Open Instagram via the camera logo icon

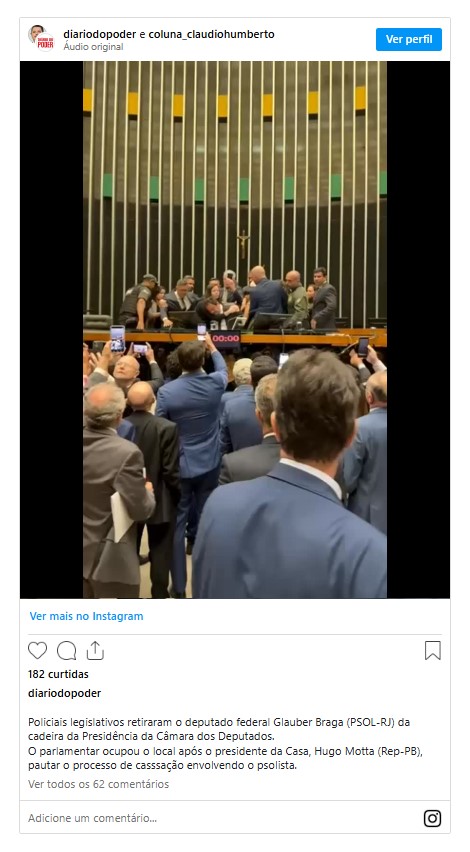pos(433,818)
